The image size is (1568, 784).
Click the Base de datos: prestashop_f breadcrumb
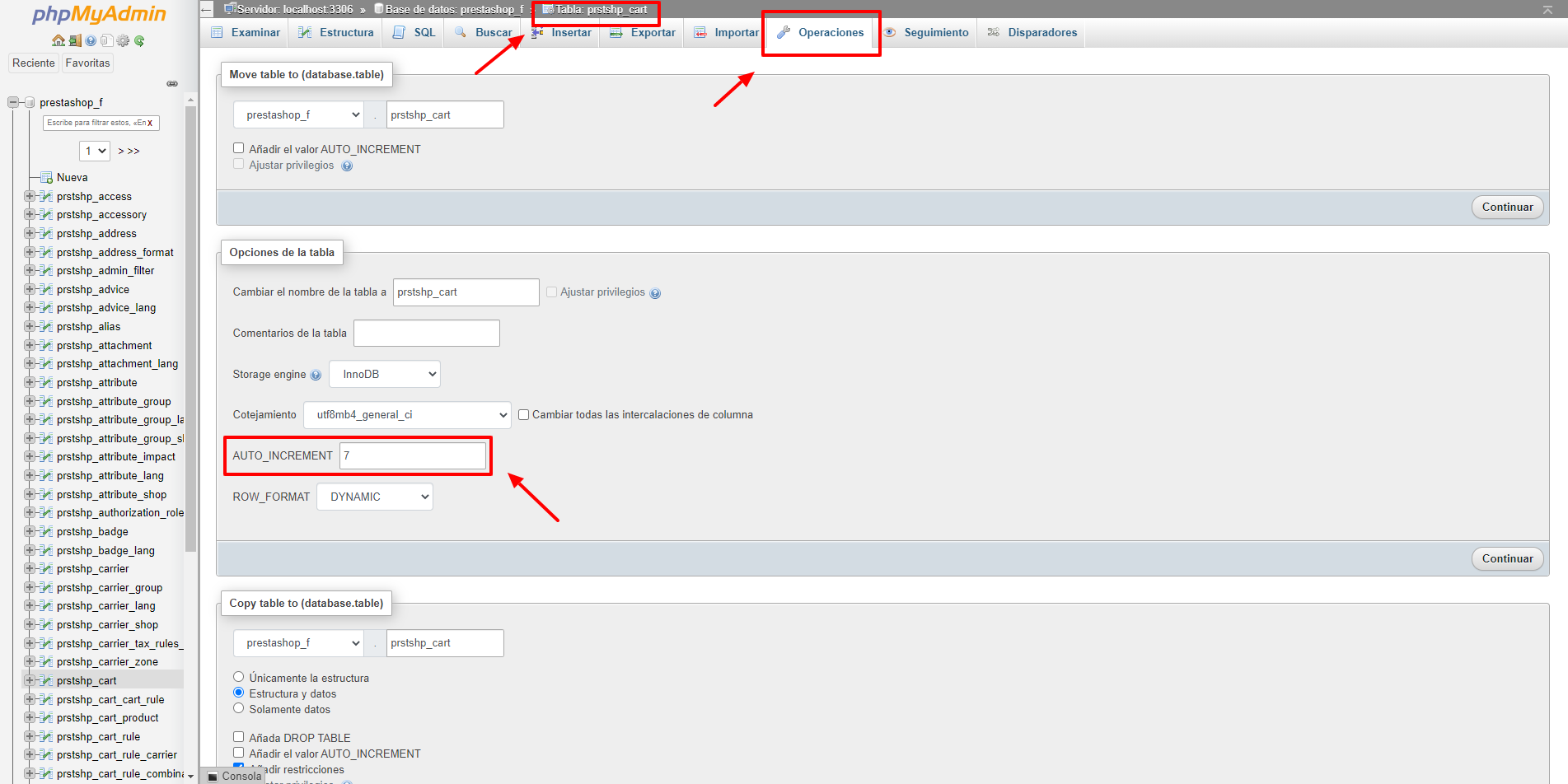[454, 9]
